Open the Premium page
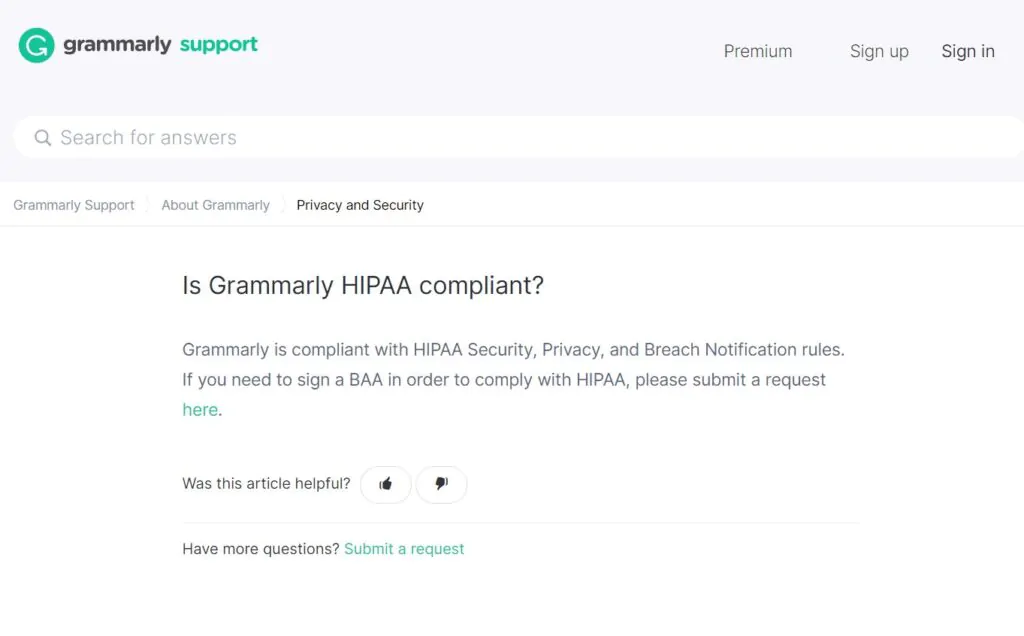Screen dimensions: 1024x636 point(757,51)
